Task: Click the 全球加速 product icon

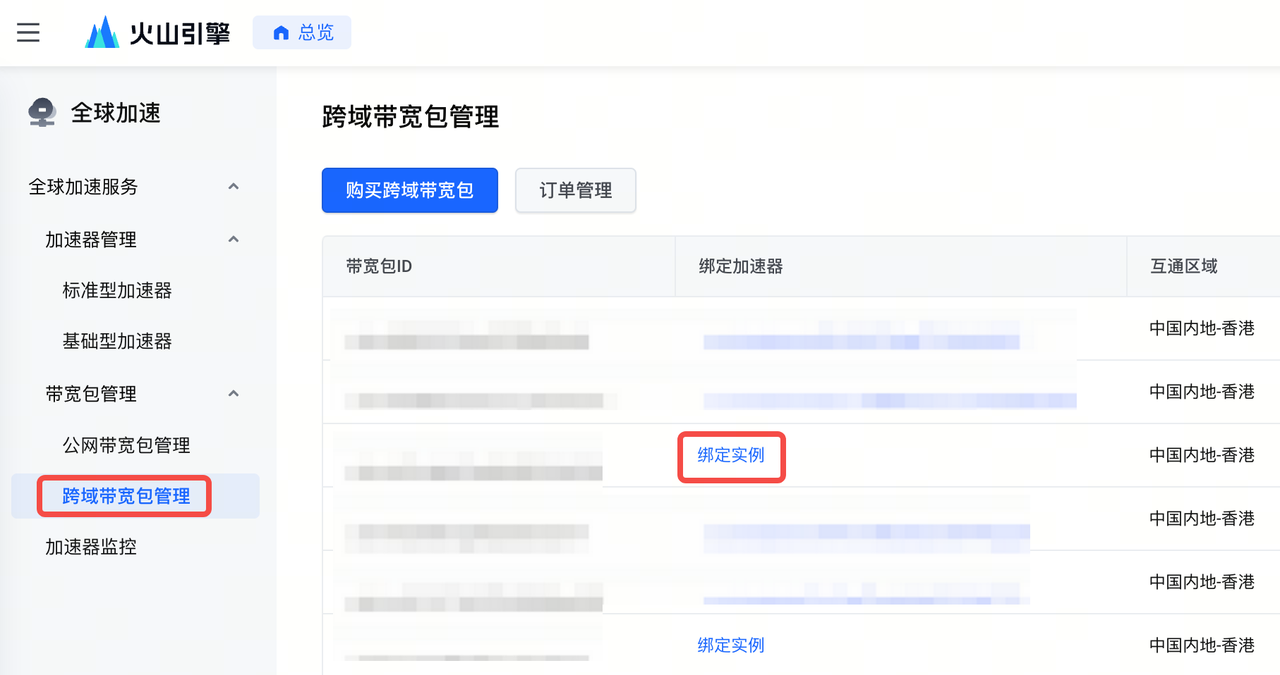Action: tap(42, 113)
